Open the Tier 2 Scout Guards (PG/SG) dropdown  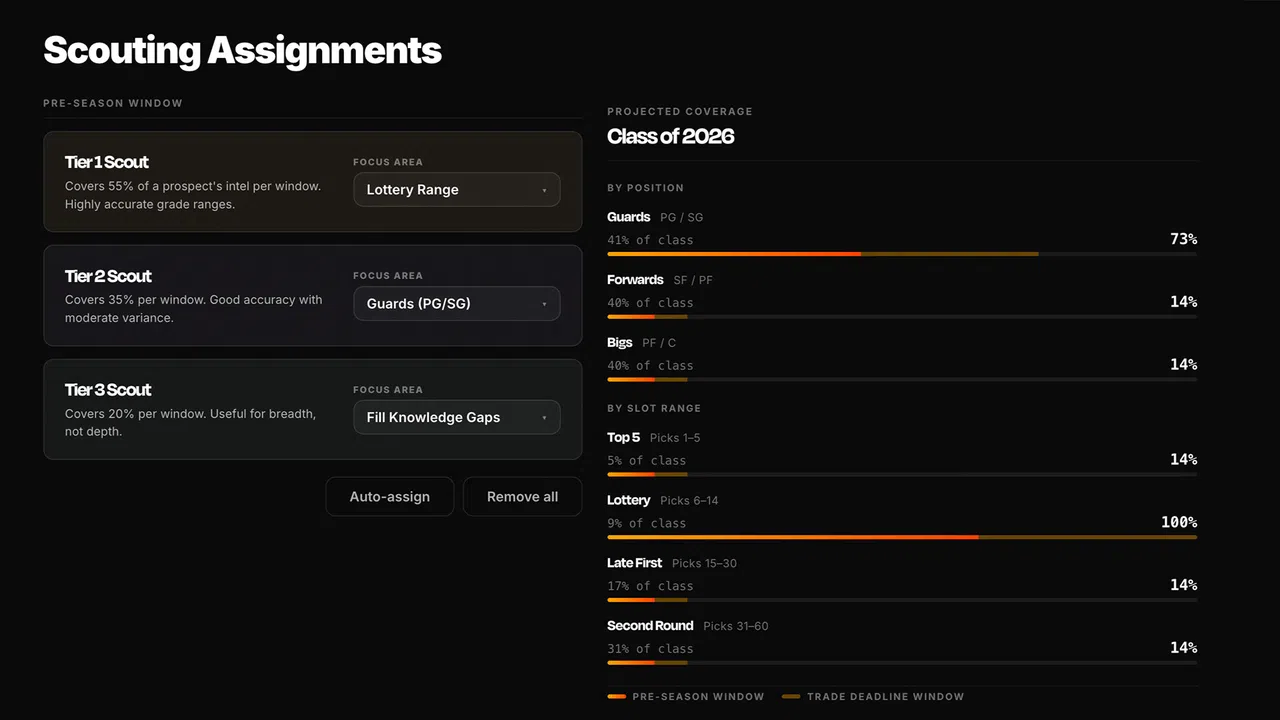point(456,304)
